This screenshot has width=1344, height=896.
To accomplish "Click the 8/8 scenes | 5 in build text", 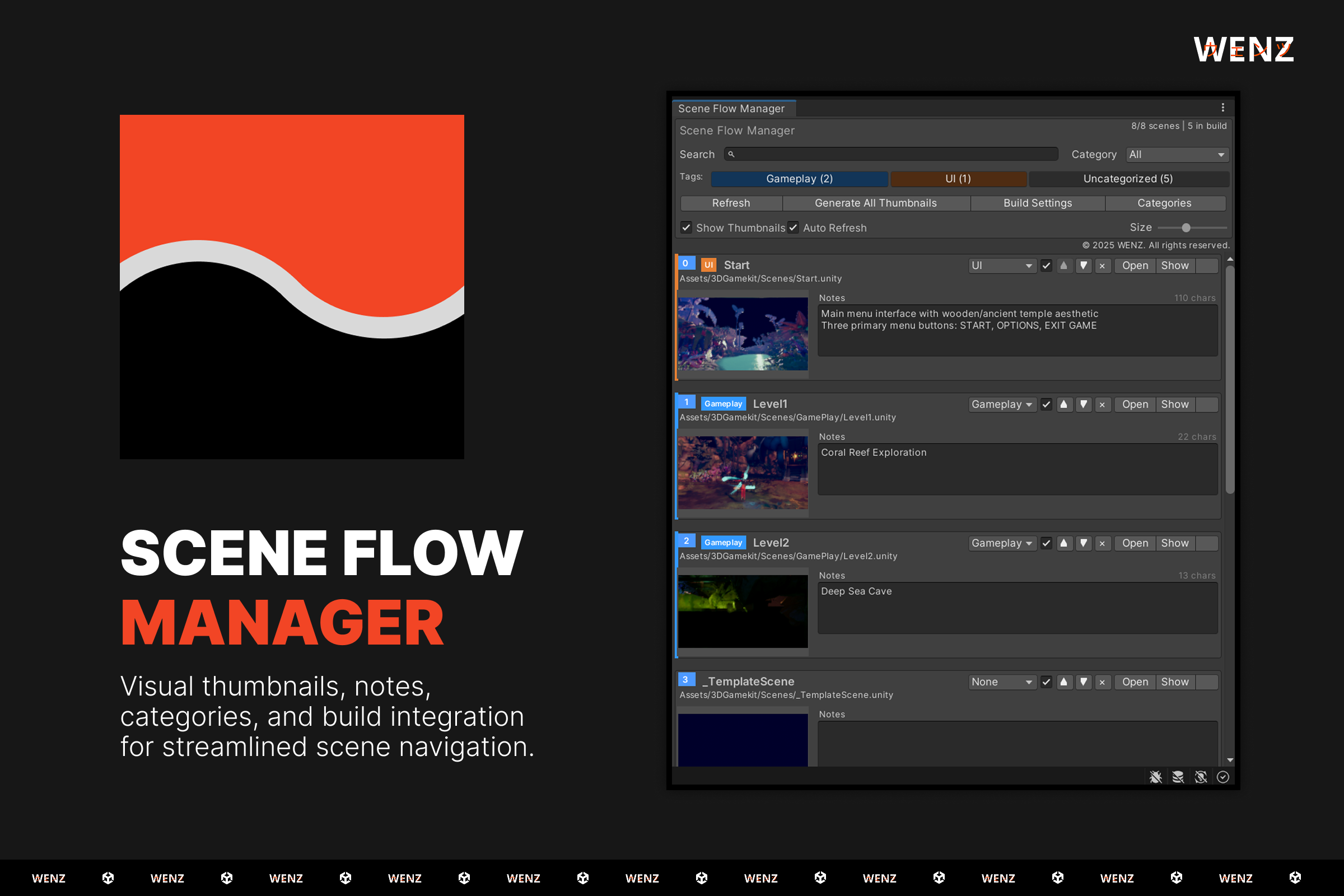I will tap(1179, 125).
